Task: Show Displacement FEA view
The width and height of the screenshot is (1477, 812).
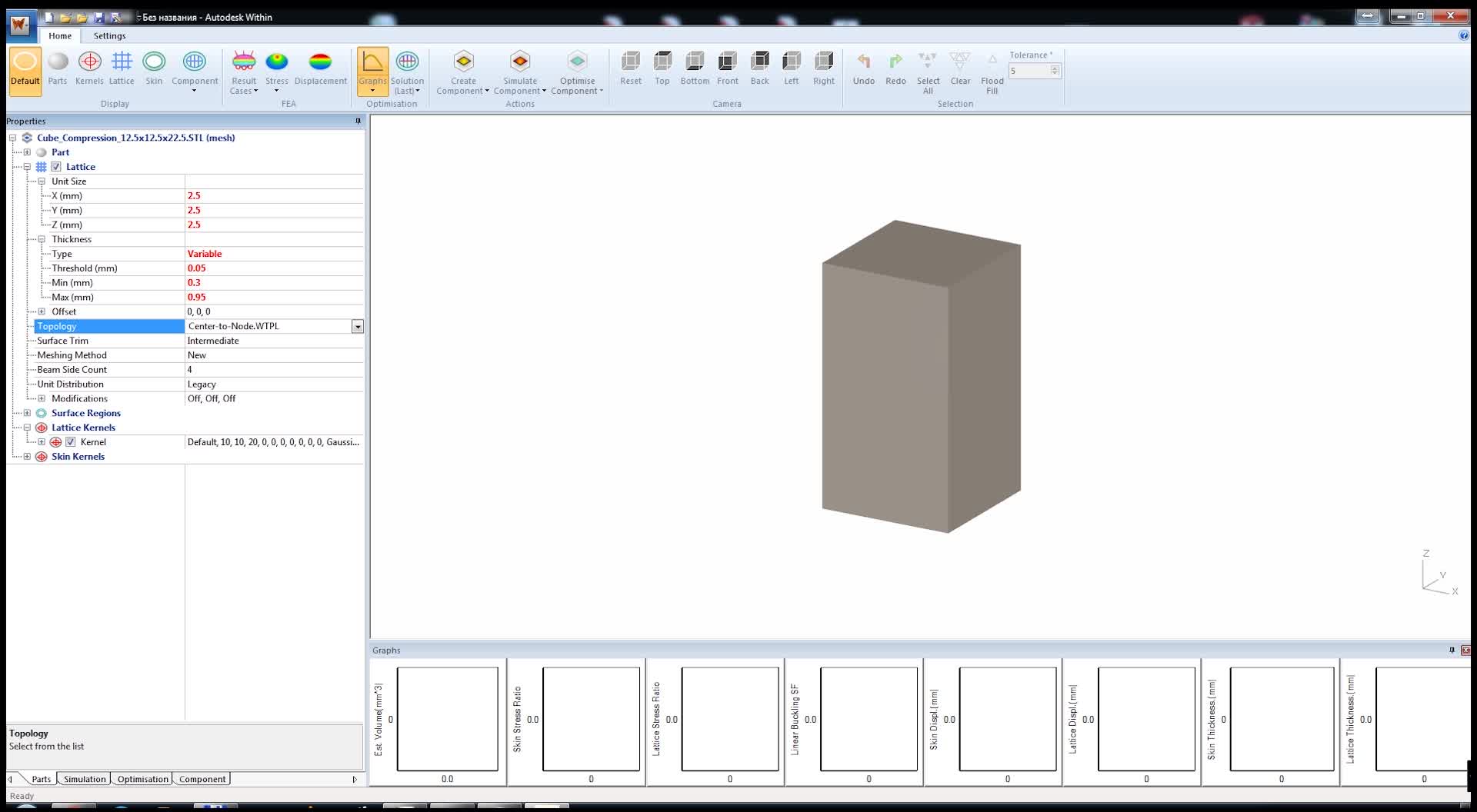Action: 321,70
